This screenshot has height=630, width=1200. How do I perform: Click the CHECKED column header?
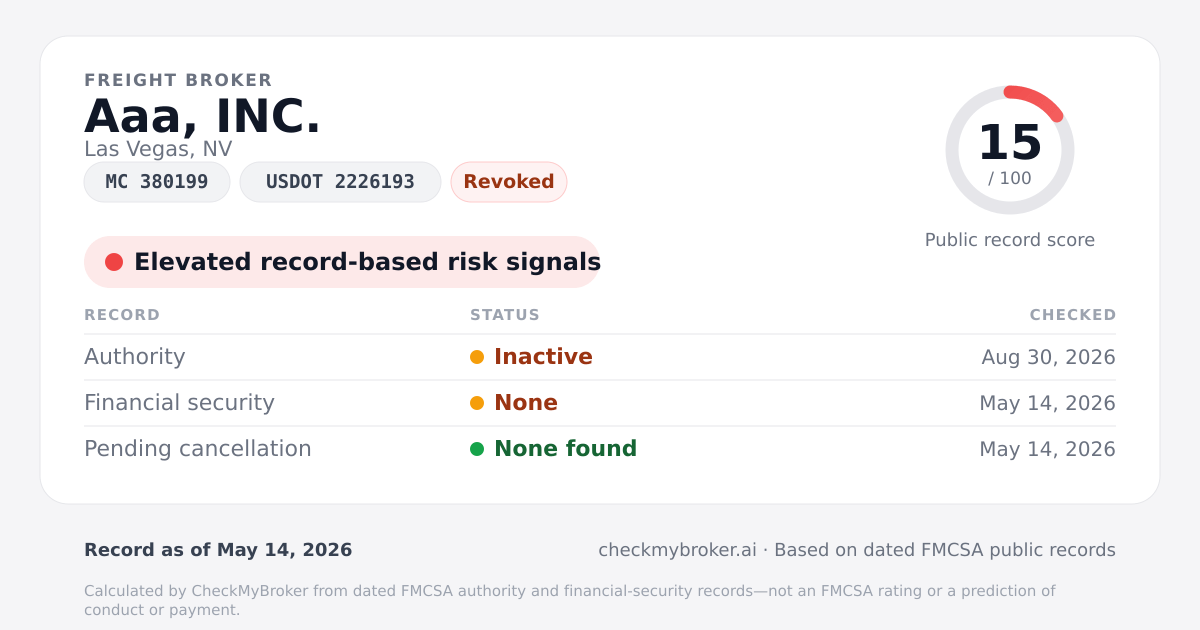tap(1073, 315)
